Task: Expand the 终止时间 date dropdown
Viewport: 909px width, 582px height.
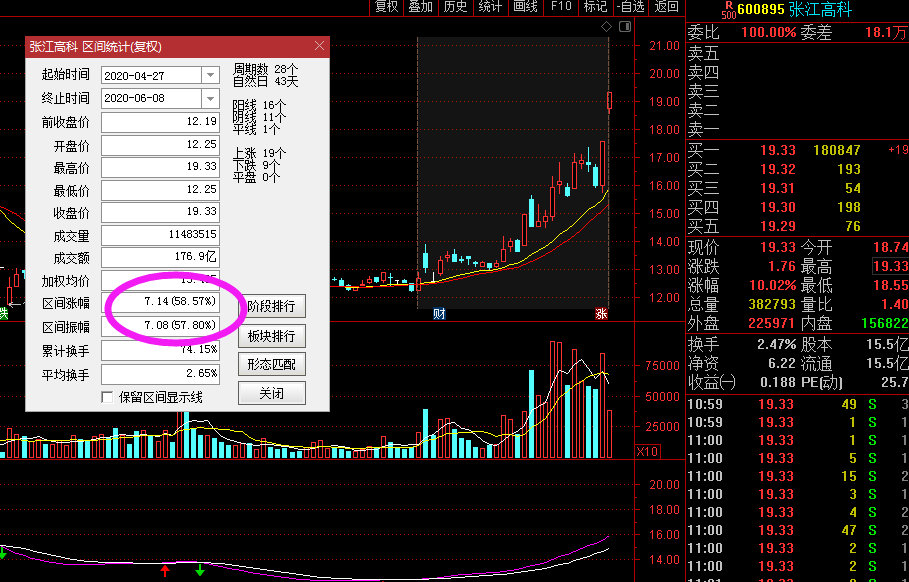Action: [x=210, y=98]
